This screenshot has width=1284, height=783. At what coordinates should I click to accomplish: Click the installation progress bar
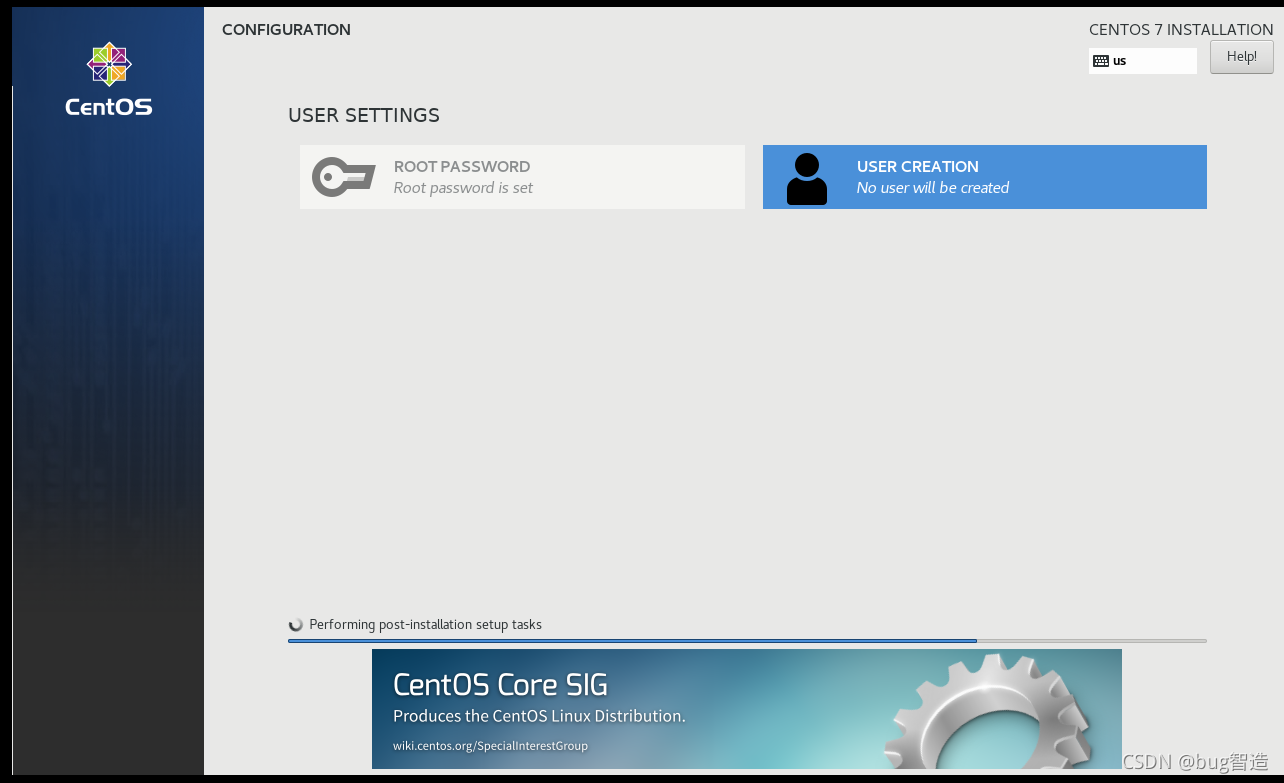click(747, 641)
